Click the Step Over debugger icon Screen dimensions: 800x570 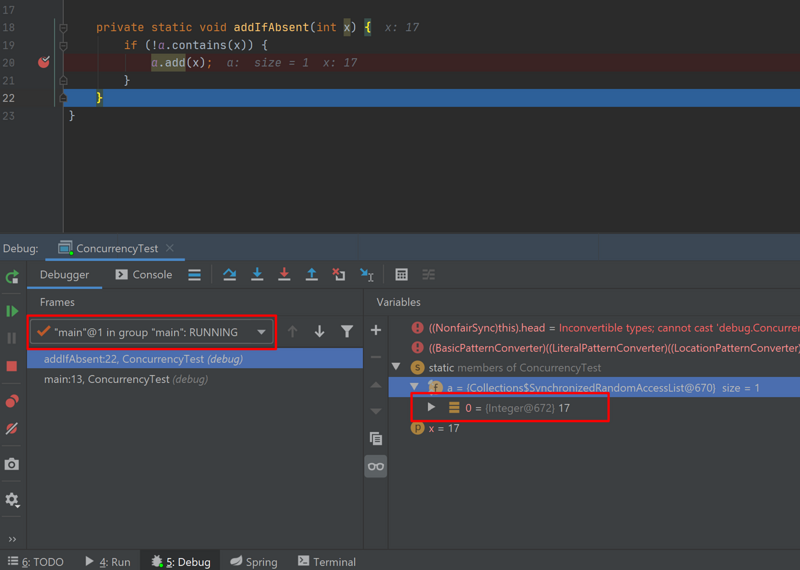tap(230, 275)
